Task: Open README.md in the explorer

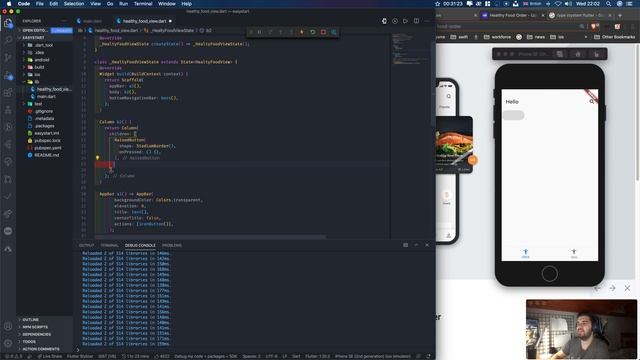Action: click(47, 156)
